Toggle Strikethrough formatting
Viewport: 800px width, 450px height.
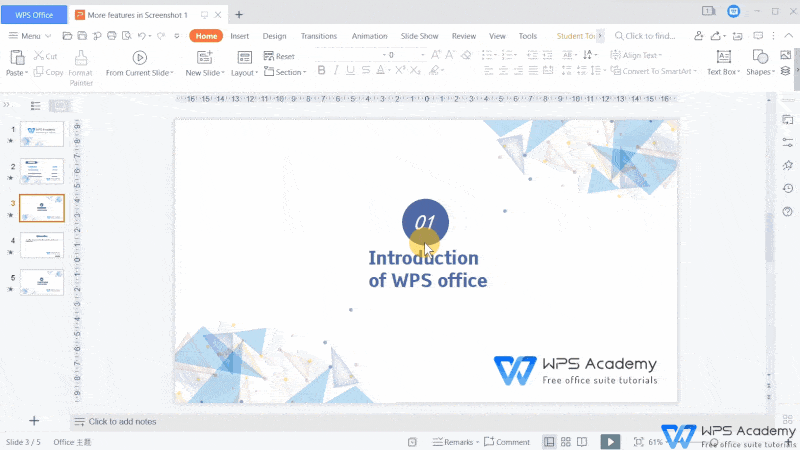[x=366, y=70]
